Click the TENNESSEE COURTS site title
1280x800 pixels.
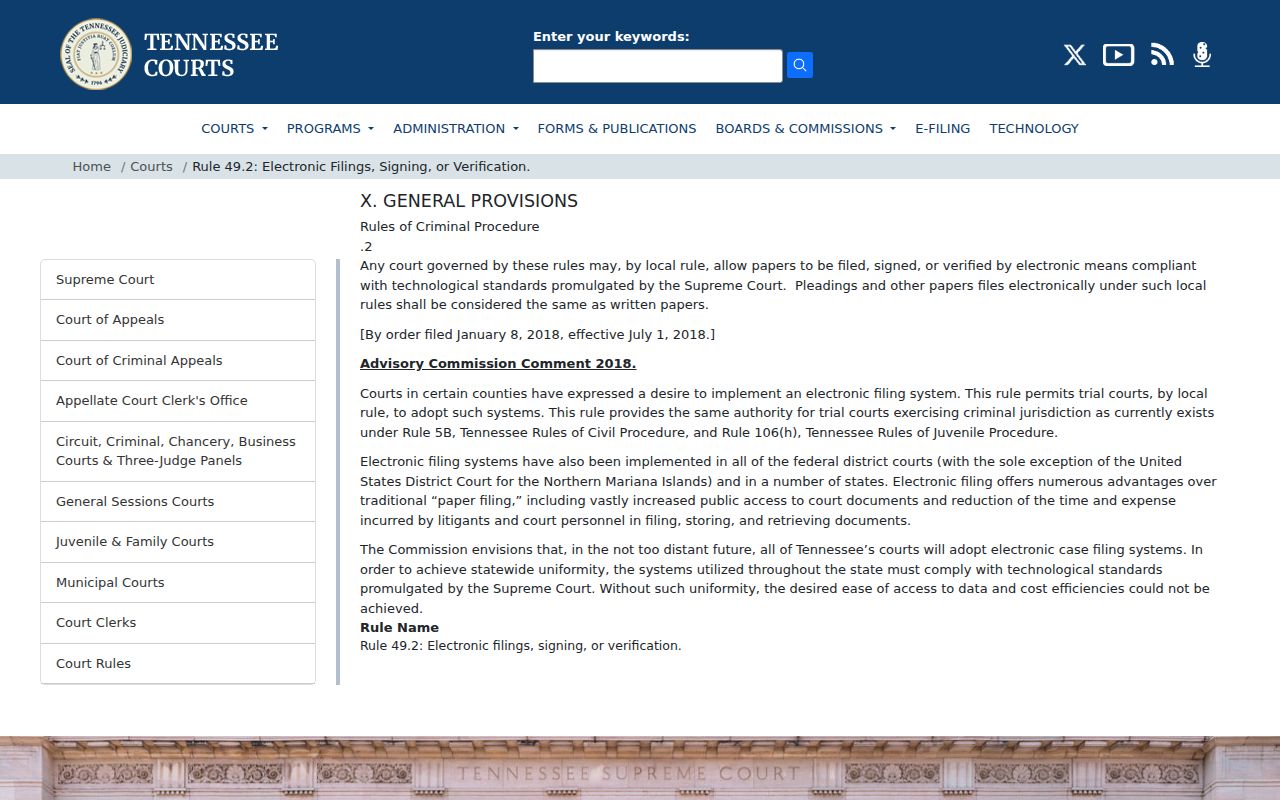click(x=211, y=55)
